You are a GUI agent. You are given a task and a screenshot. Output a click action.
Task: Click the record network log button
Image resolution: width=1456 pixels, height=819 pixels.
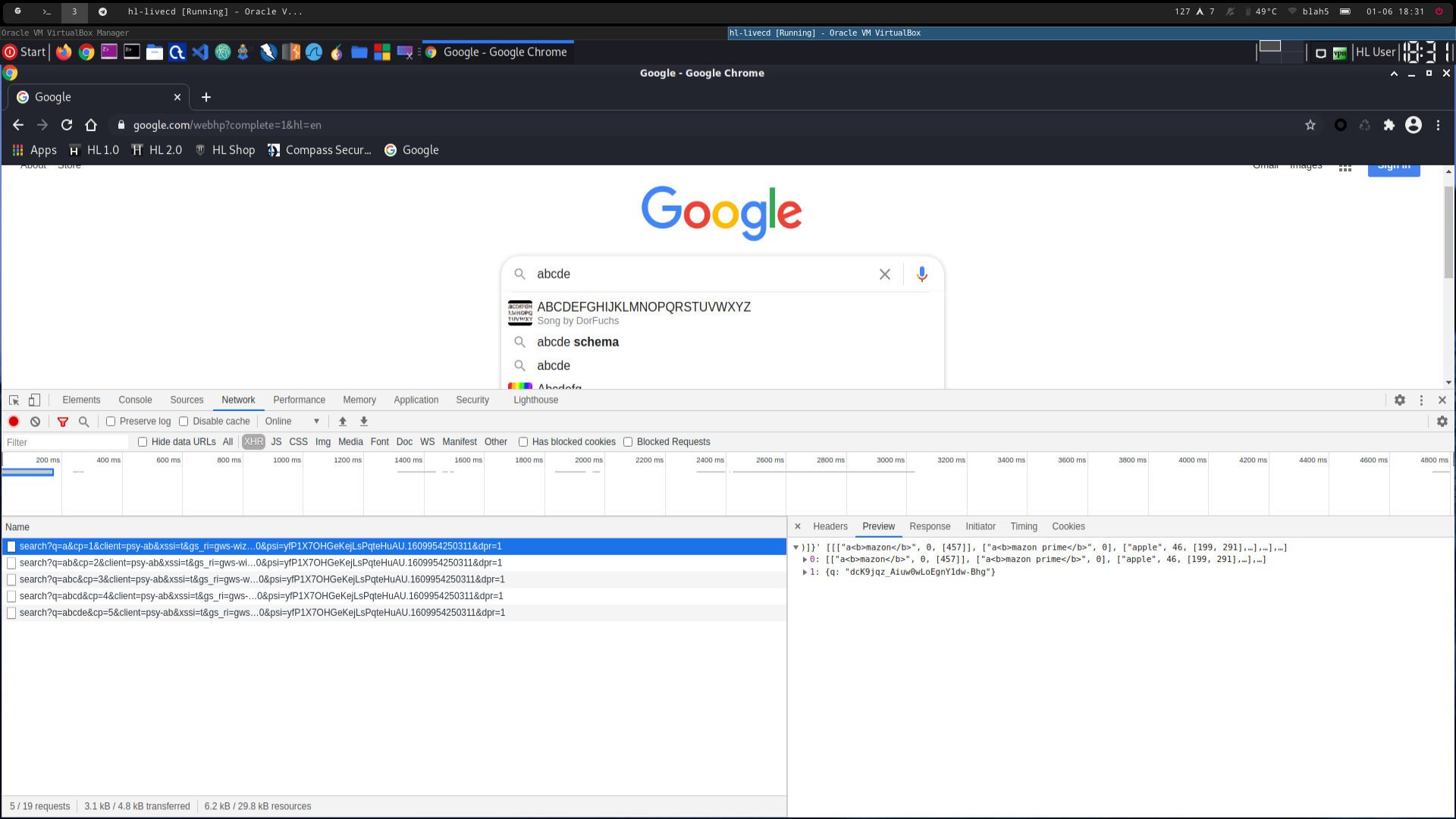point(14,422)
